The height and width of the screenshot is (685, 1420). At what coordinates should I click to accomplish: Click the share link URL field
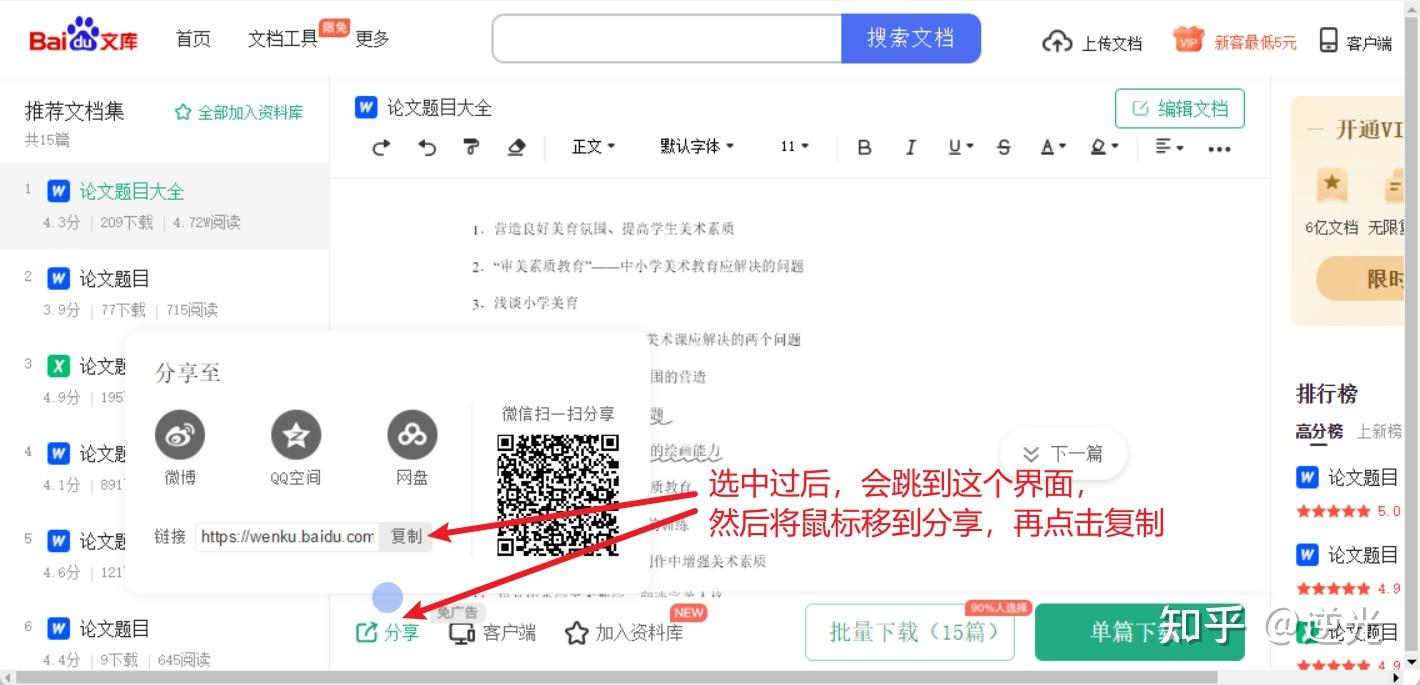click(286, 537)
